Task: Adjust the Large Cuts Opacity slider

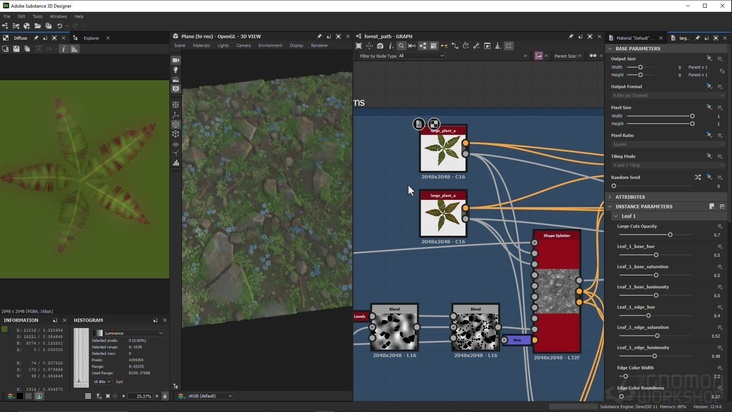Action: [x=670, y=235]
